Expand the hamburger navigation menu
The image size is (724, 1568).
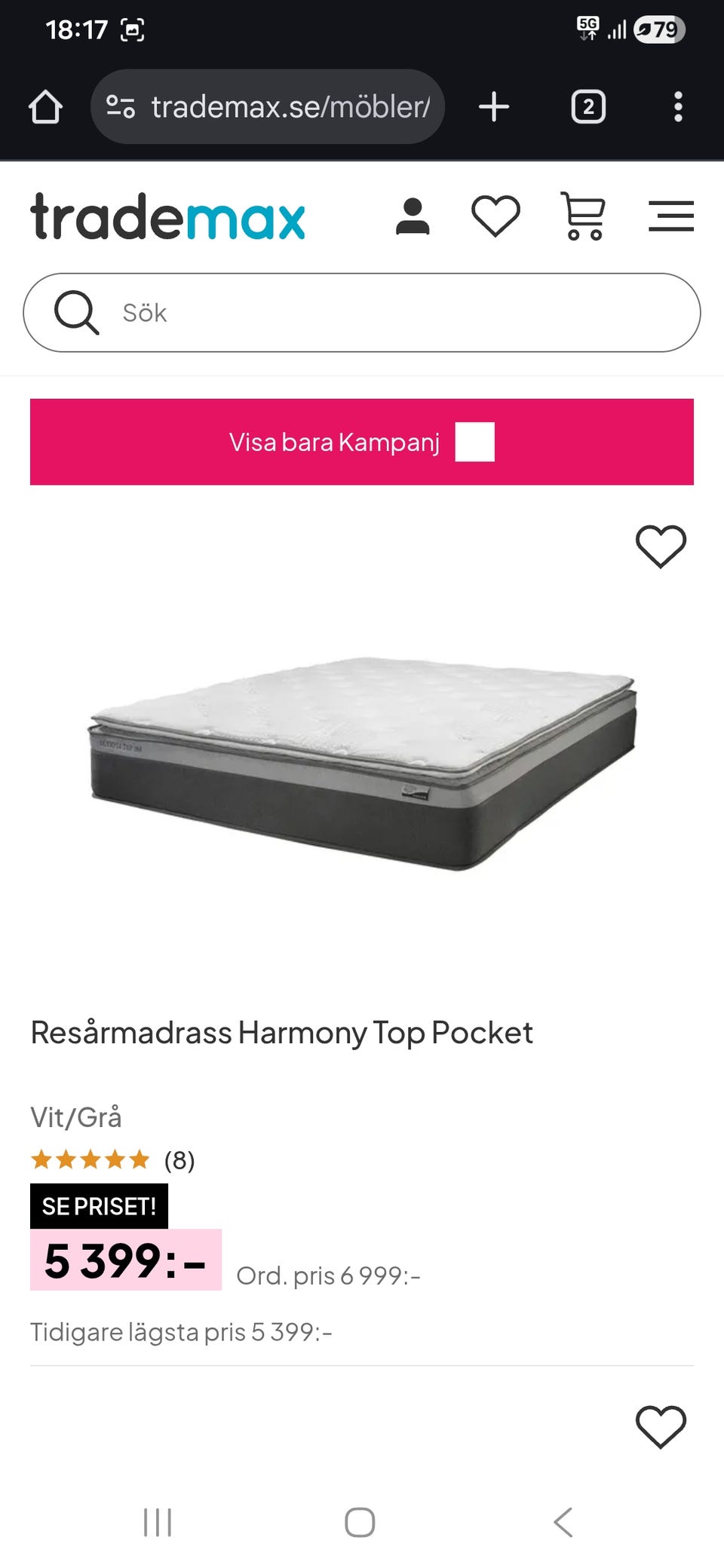[x=671, y=216]
